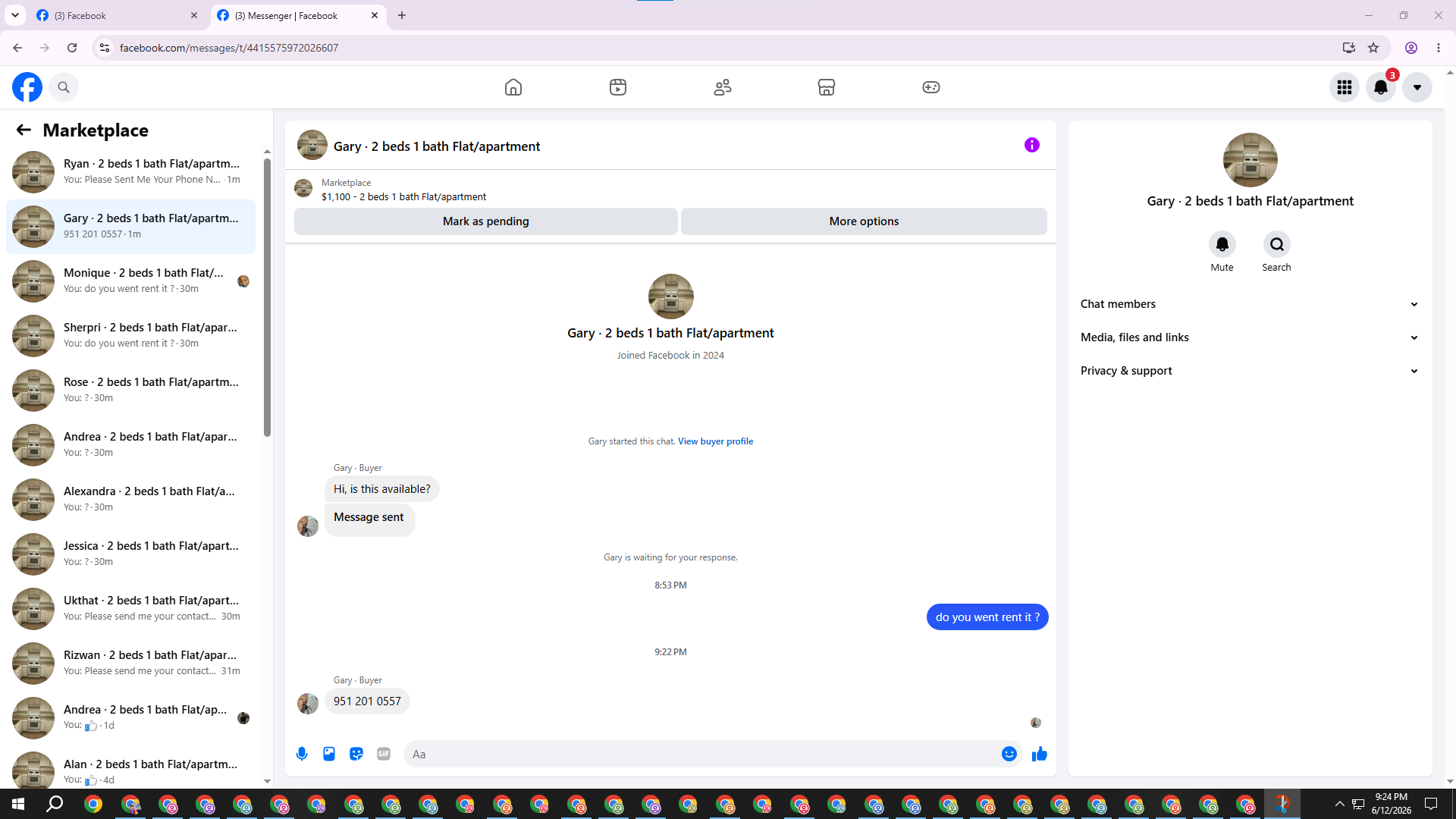This screenshot has width=1456, height=819.
Task: Expand Media, files and links section
Action: 1250,337
